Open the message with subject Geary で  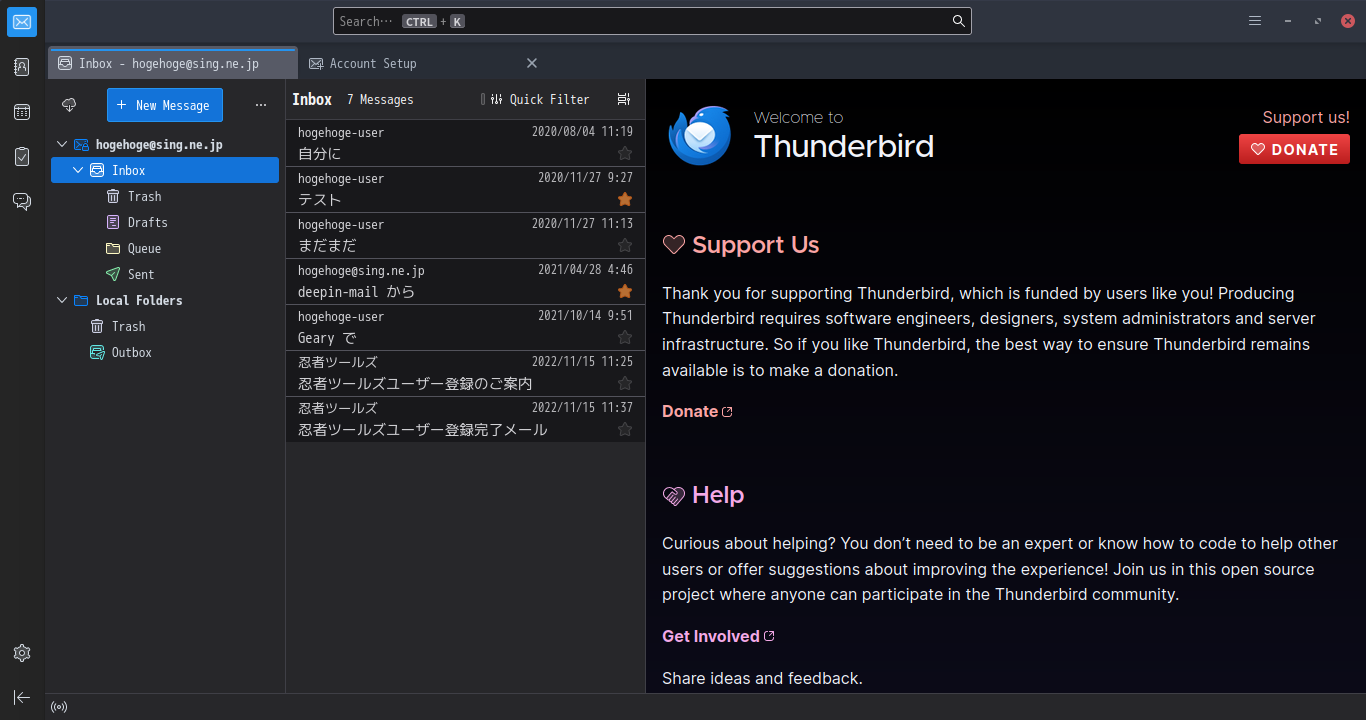point(465,327)
